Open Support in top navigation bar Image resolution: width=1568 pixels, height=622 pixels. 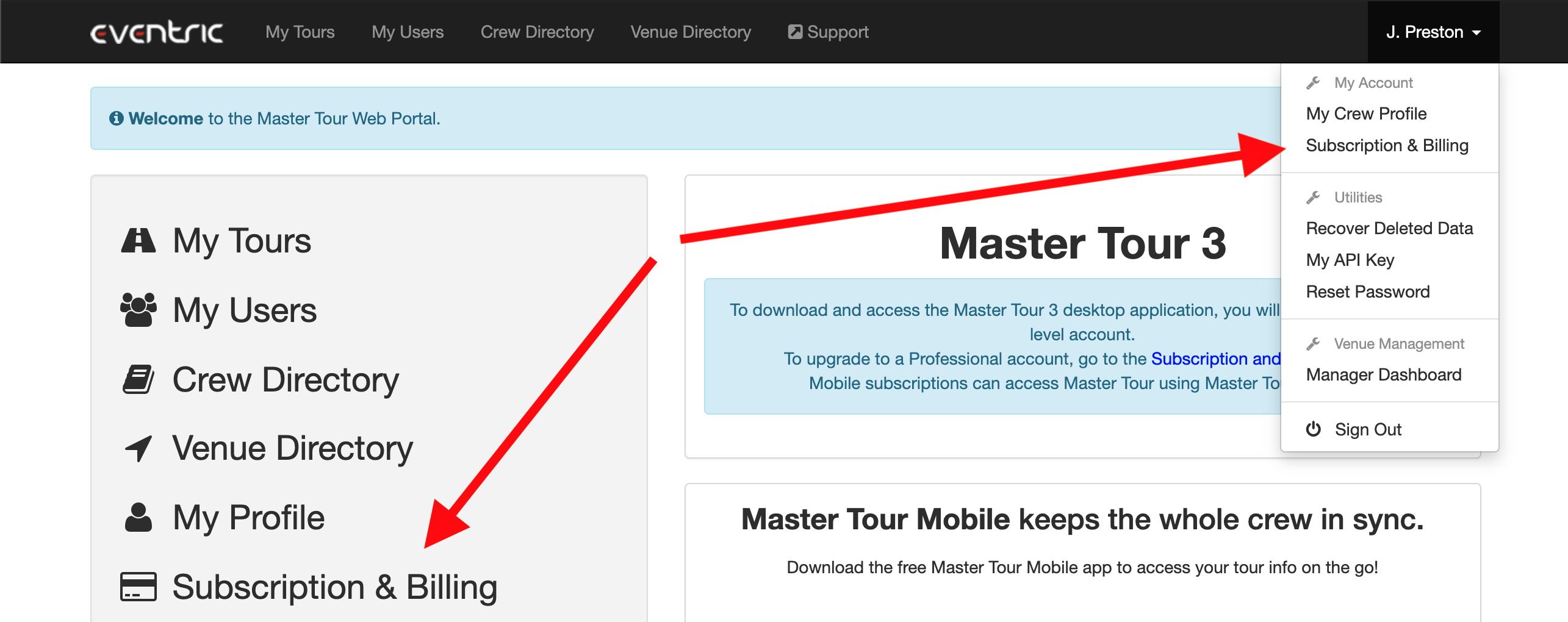coord(828,32)
